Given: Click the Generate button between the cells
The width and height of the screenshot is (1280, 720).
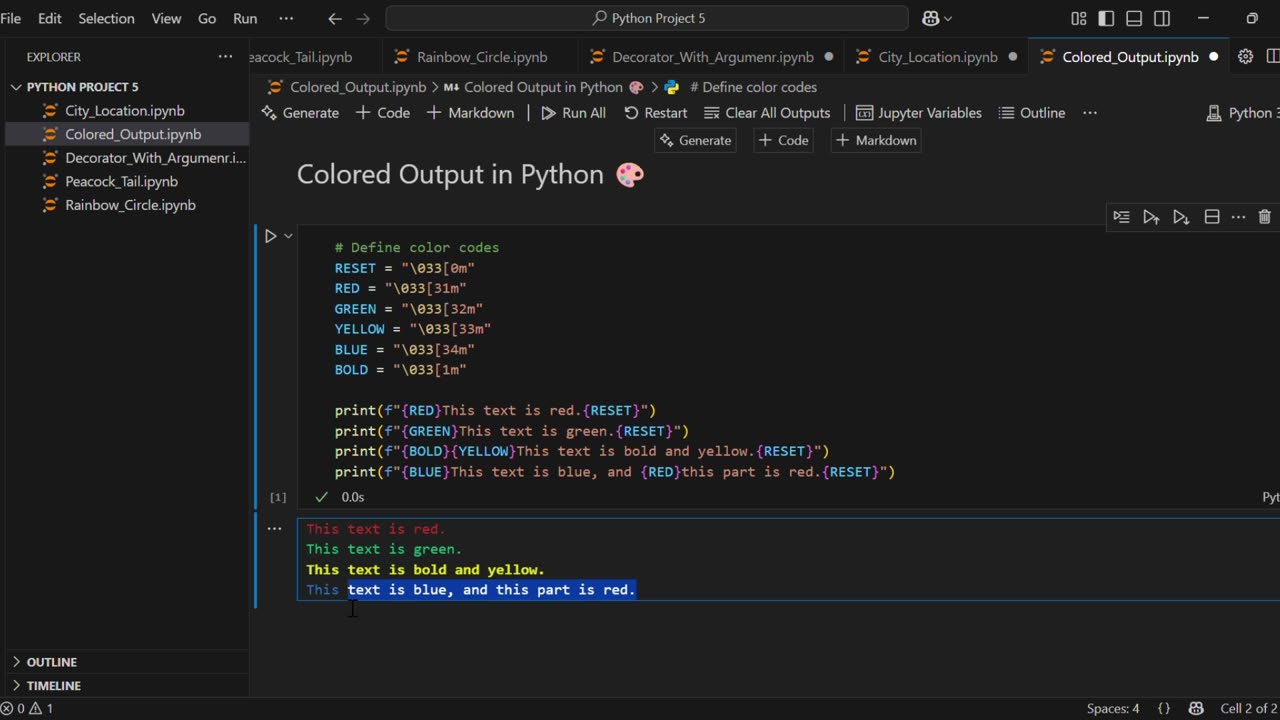Looking at the screenshot, I should pos(695,140).
